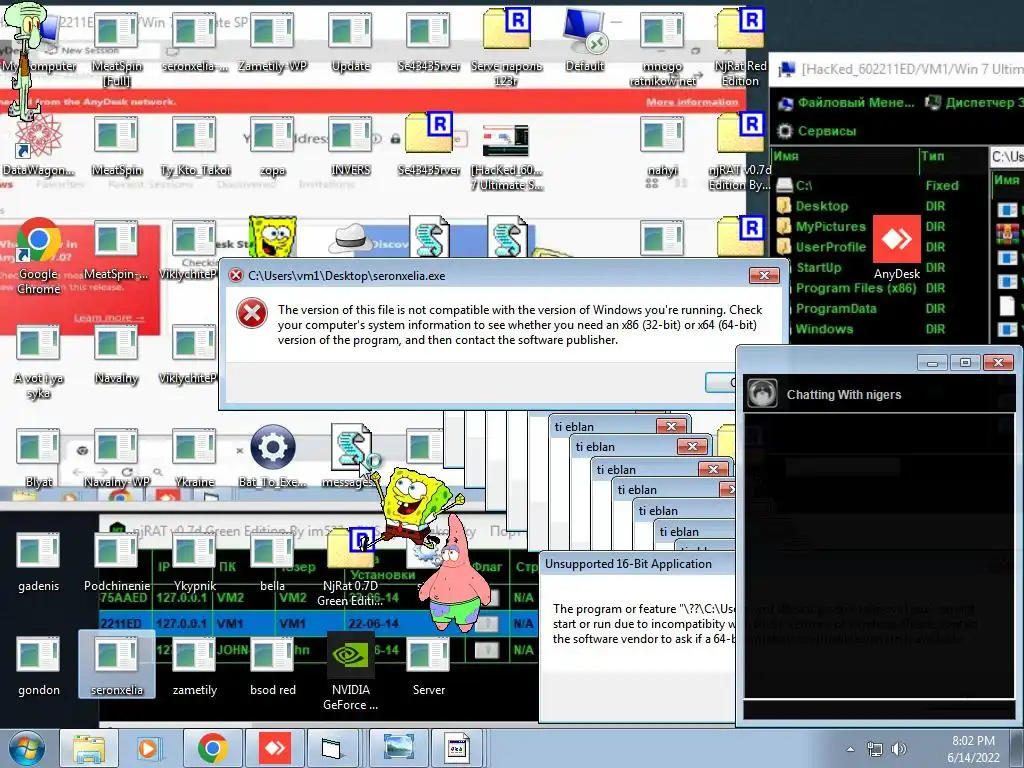Open the INVERS desktop icon
Image resolution: width=1024 pixels, height=768 pixels.
(x=351, y=145)
